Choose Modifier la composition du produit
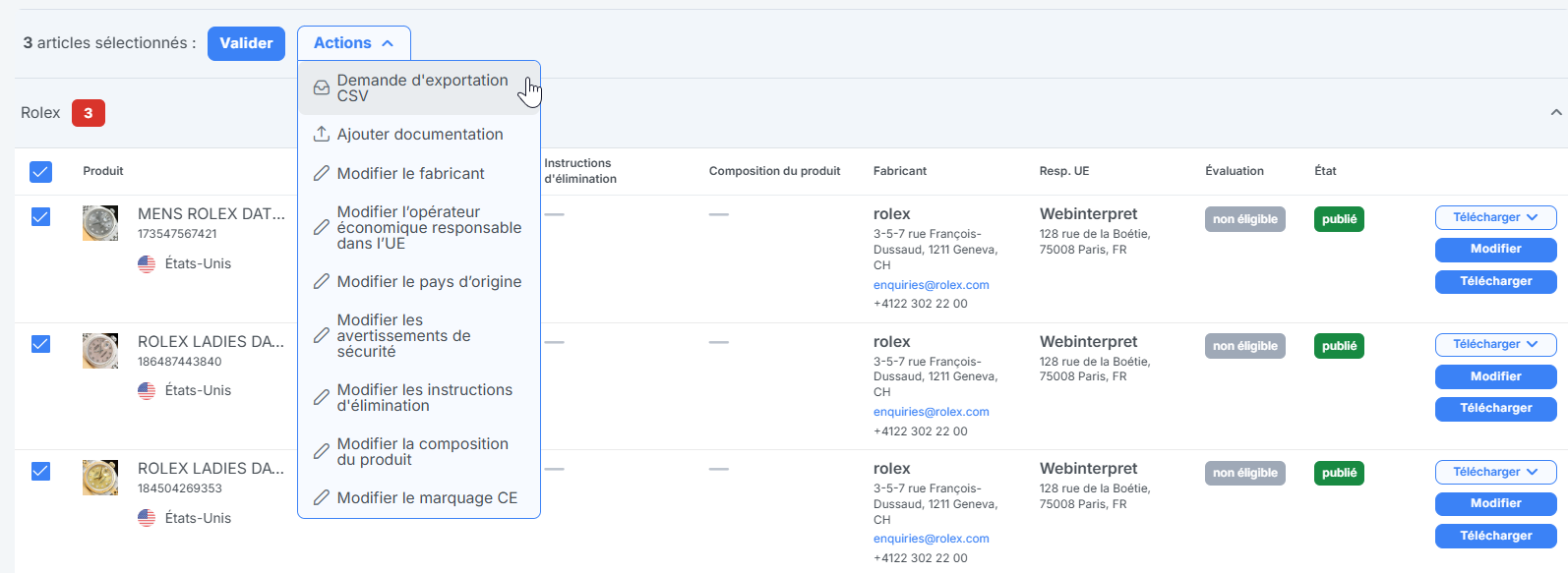 tap(419, 451)
